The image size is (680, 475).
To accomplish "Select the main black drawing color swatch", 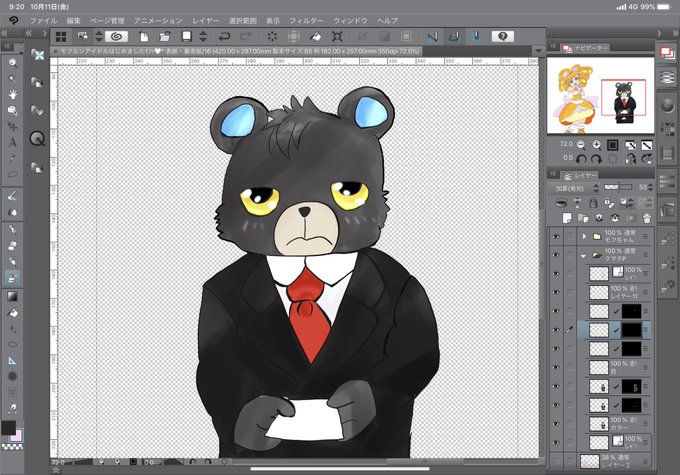I will 8,428.
